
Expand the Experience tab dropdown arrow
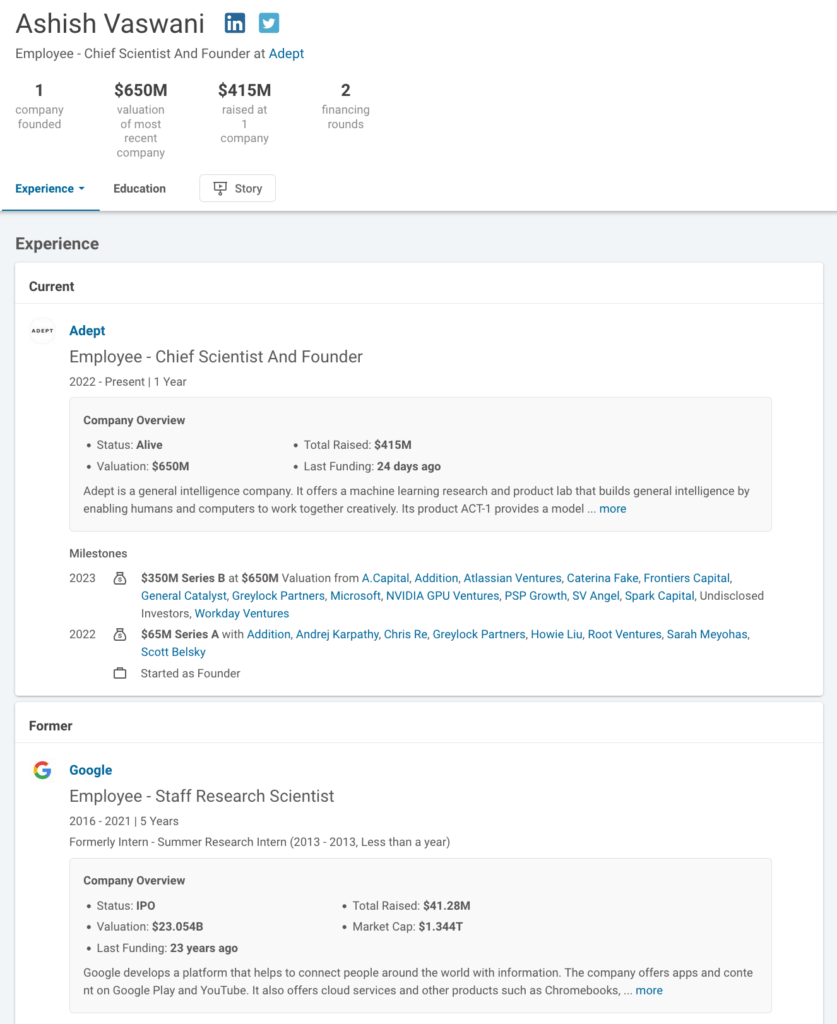(x=82, y=189)
